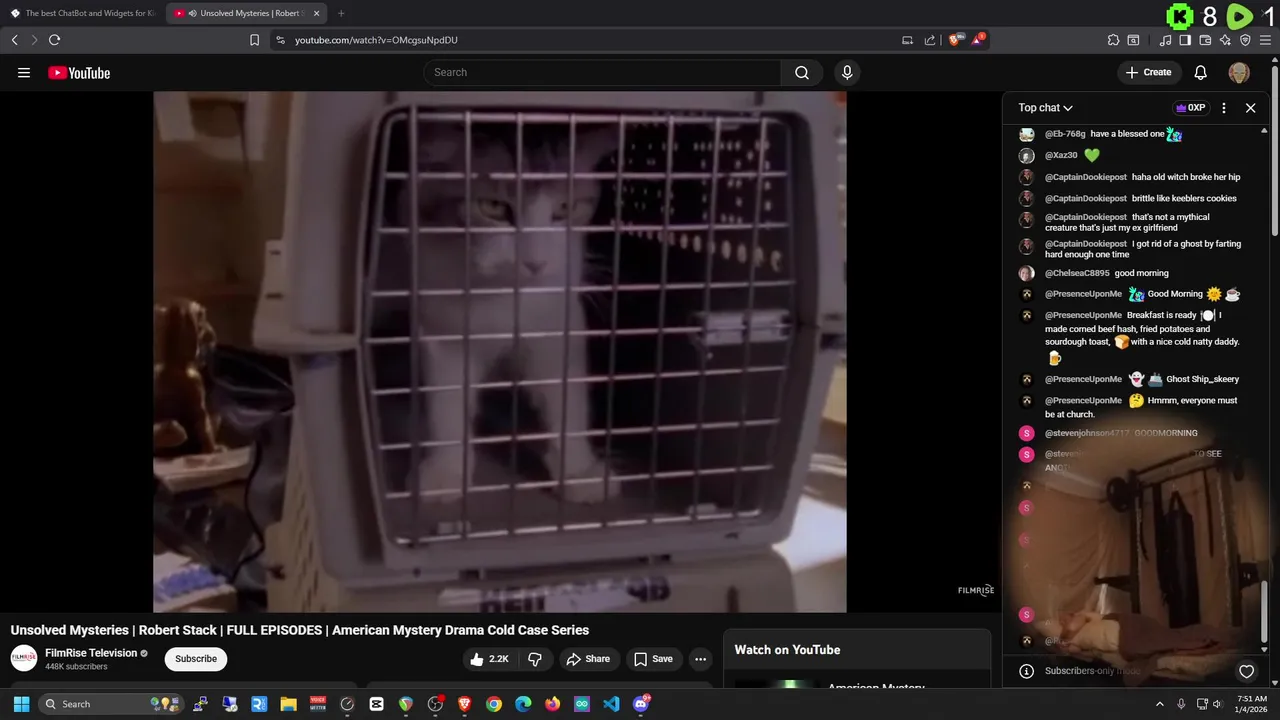Open the account avatar menu
Screen dimensions: 1280x720
click(1239, 72)
